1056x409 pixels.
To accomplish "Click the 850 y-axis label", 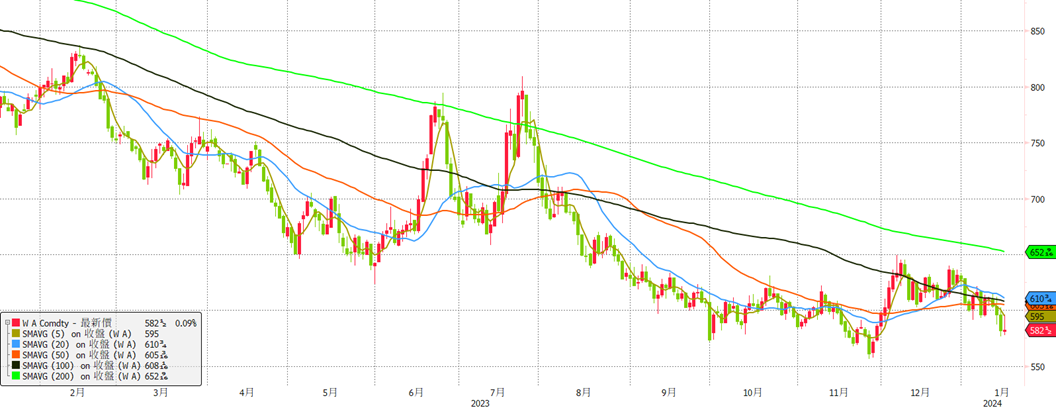I will [1037, 31].
